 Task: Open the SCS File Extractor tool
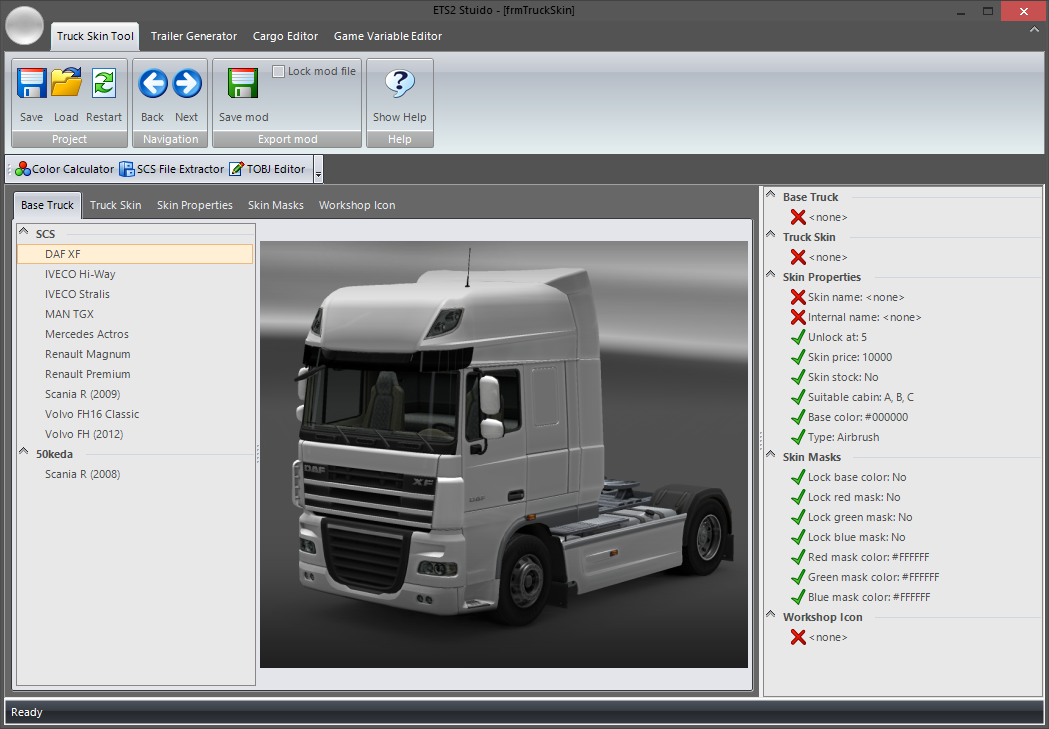click(x=172, y=169)
